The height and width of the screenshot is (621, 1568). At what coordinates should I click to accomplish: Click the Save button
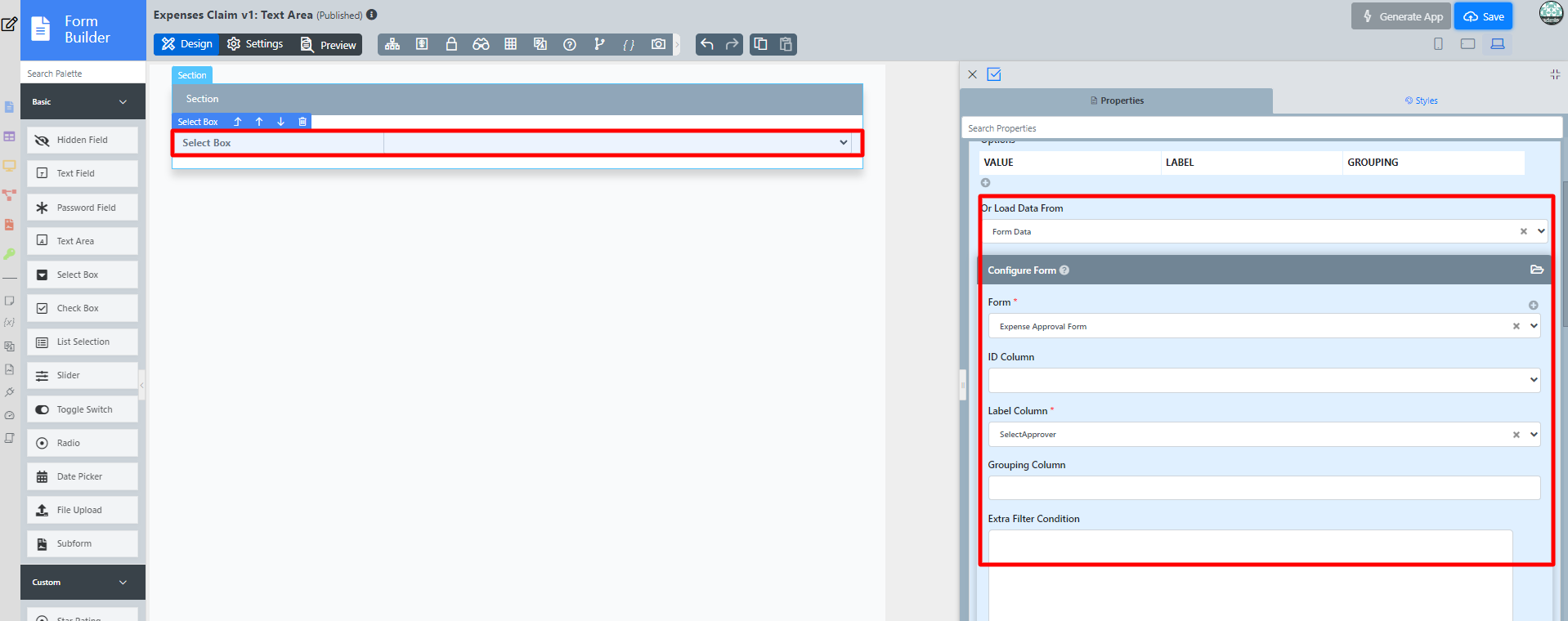(x=1483, y=16)
